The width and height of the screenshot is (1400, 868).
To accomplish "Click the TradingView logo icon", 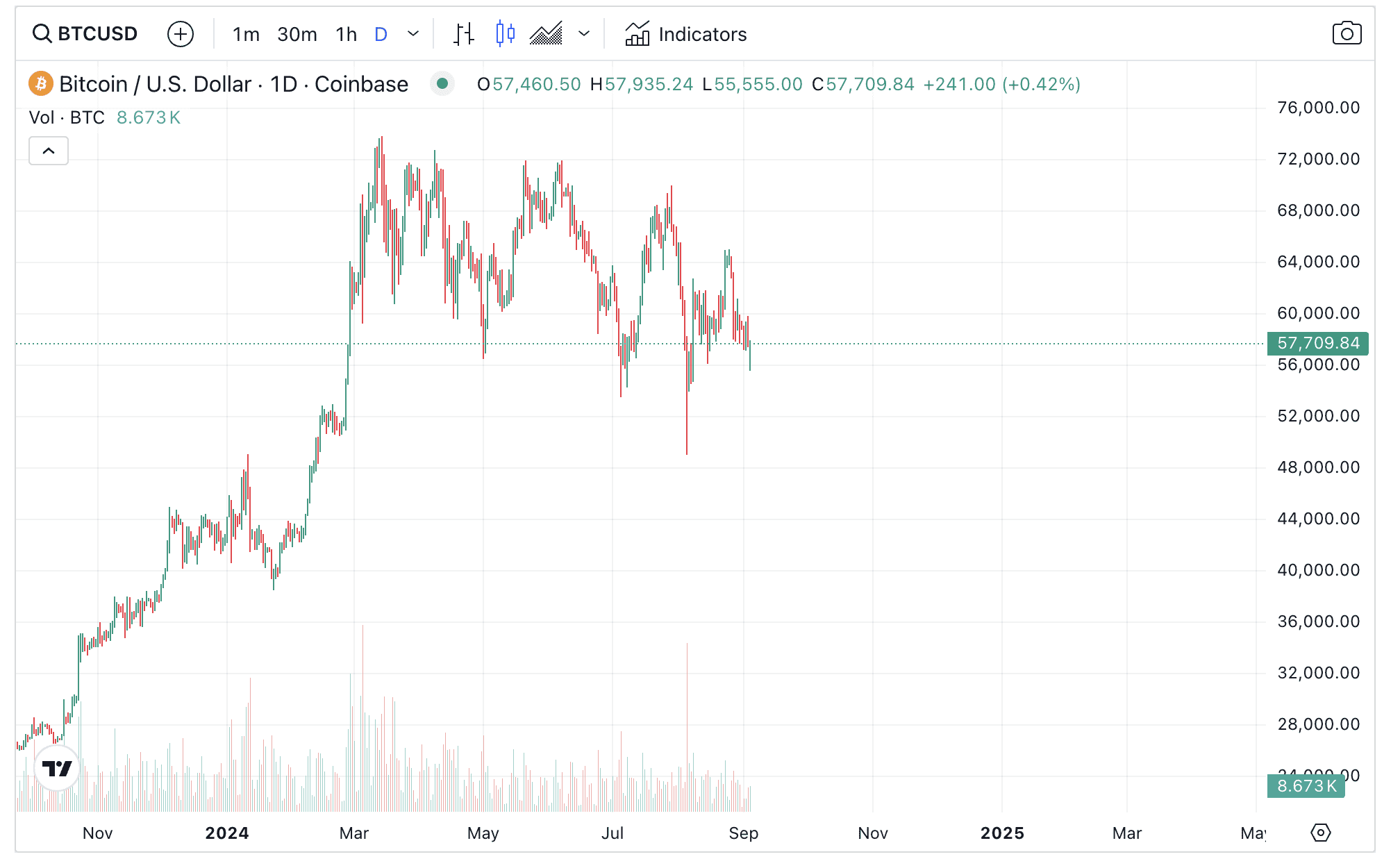I will 57,768.
